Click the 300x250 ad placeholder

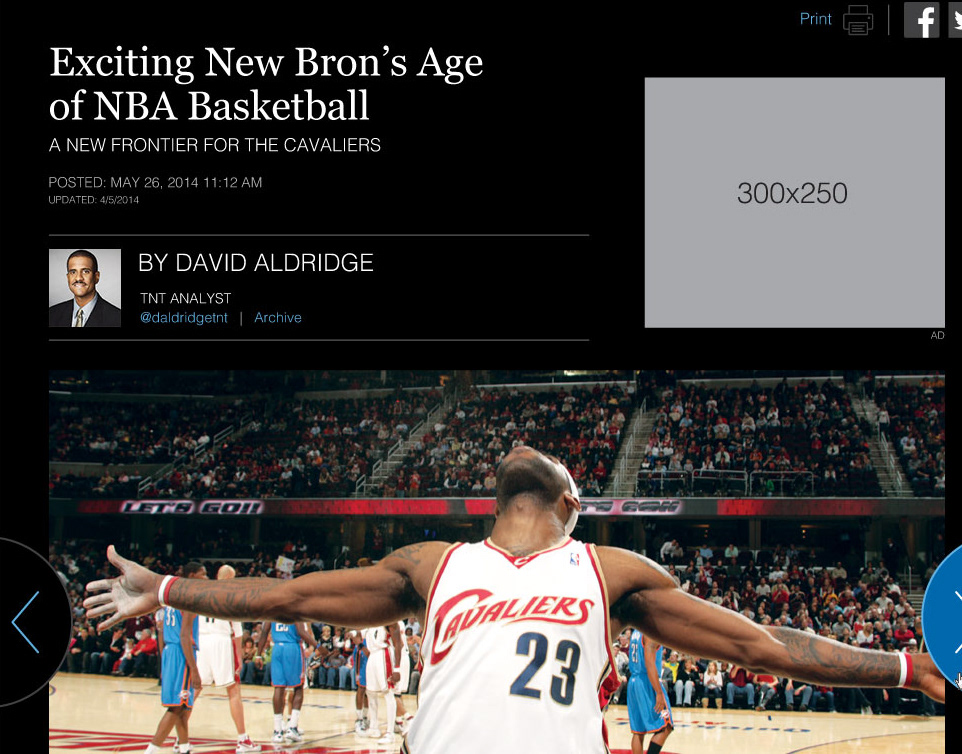[x=795, y=202]
